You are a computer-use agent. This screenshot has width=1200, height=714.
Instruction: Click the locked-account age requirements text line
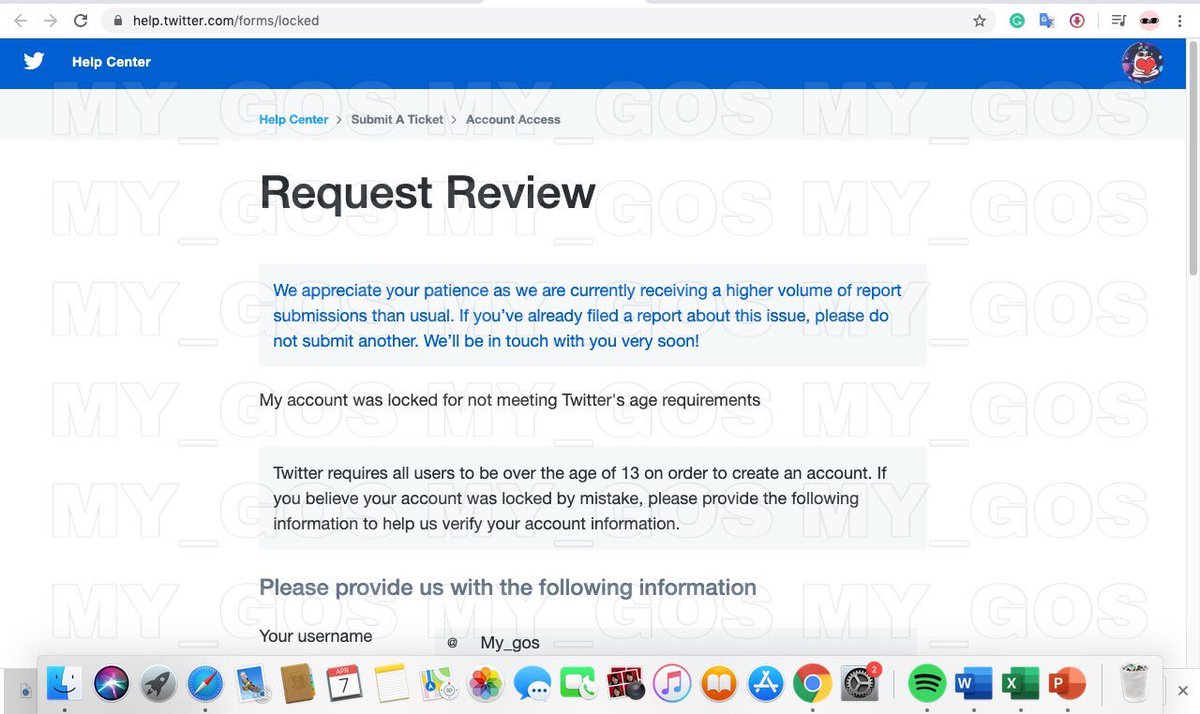click(510, 400)
